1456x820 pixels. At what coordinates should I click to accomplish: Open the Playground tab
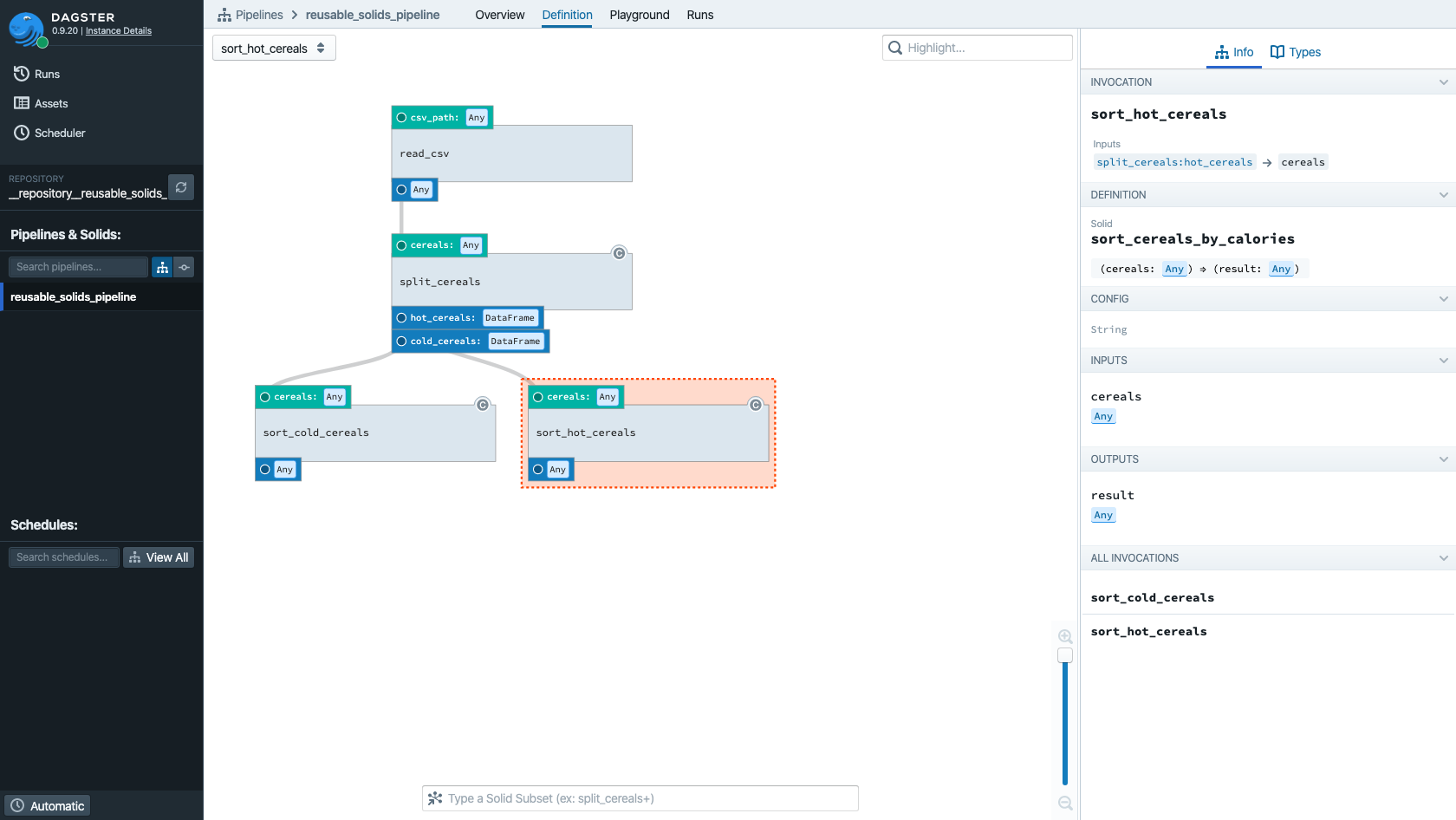pyautogui.click(x=640, y=15)
